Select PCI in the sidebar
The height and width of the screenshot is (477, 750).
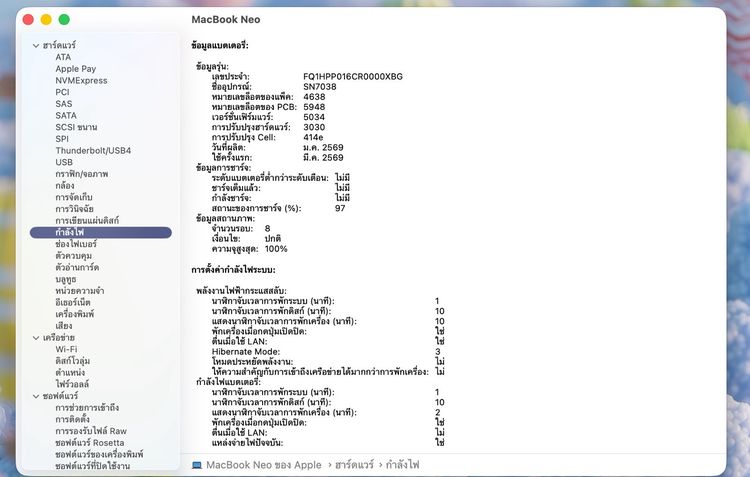coord(62,92)
